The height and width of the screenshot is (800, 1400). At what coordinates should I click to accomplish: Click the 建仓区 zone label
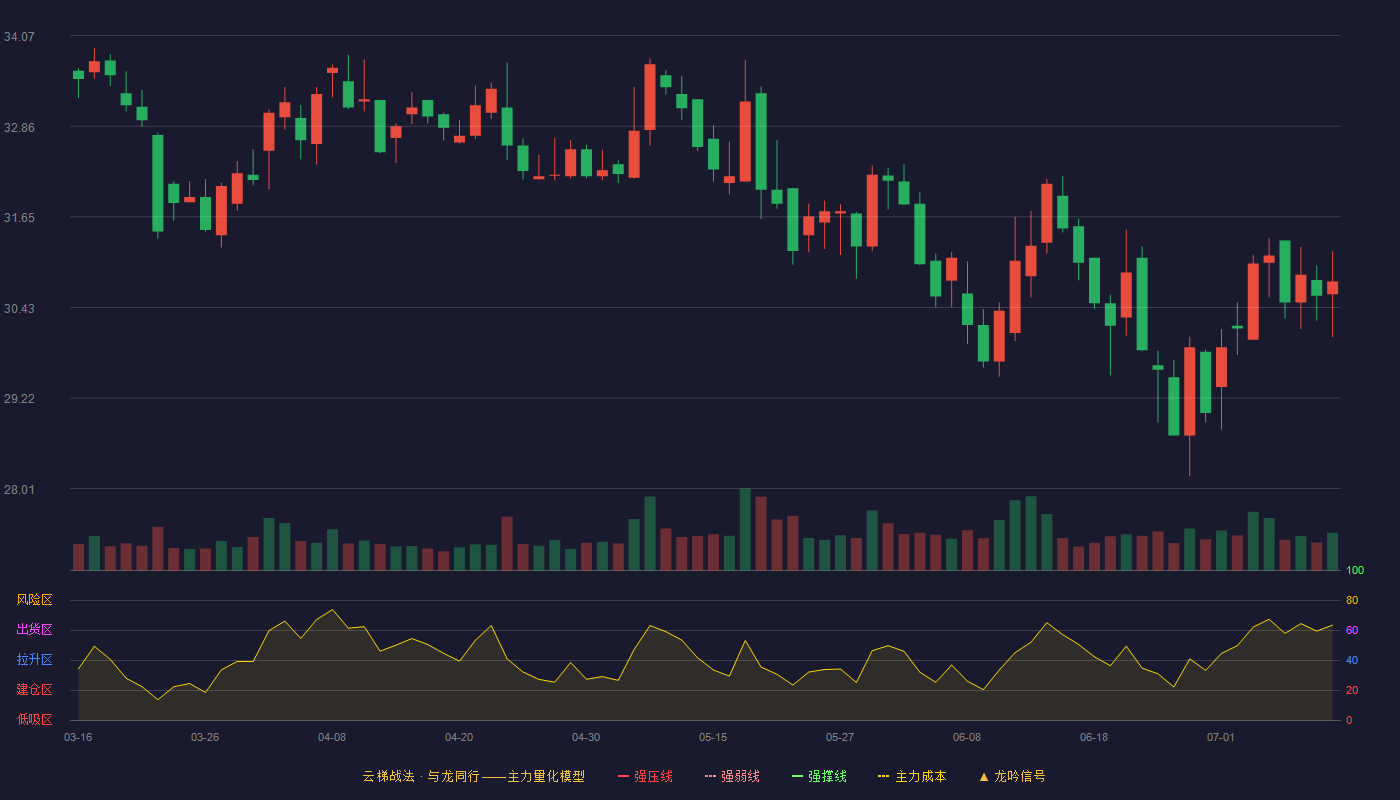[34, 690]
